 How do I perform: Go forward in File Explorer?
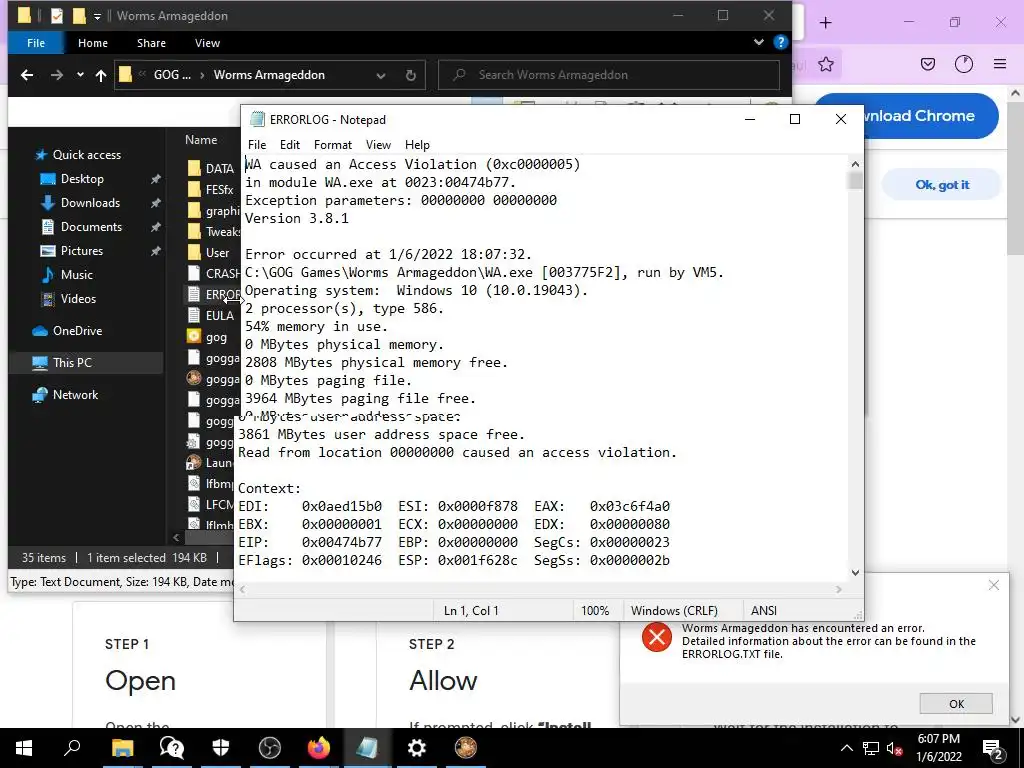click(57, 75)
